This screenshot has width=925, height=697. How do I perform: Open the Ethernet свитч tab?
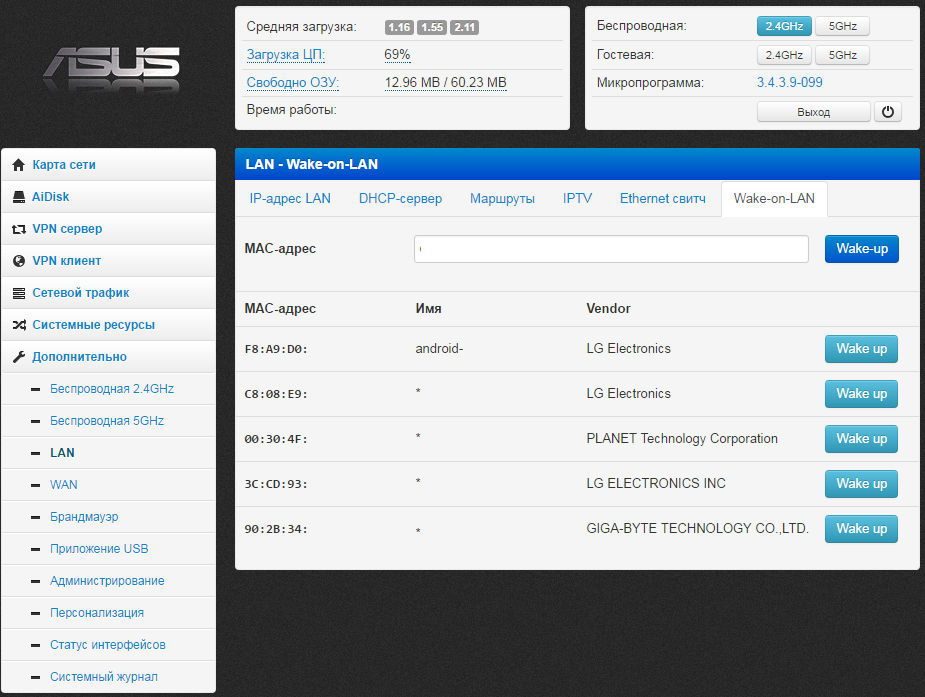pyautogui.click(x=663, y=199)
